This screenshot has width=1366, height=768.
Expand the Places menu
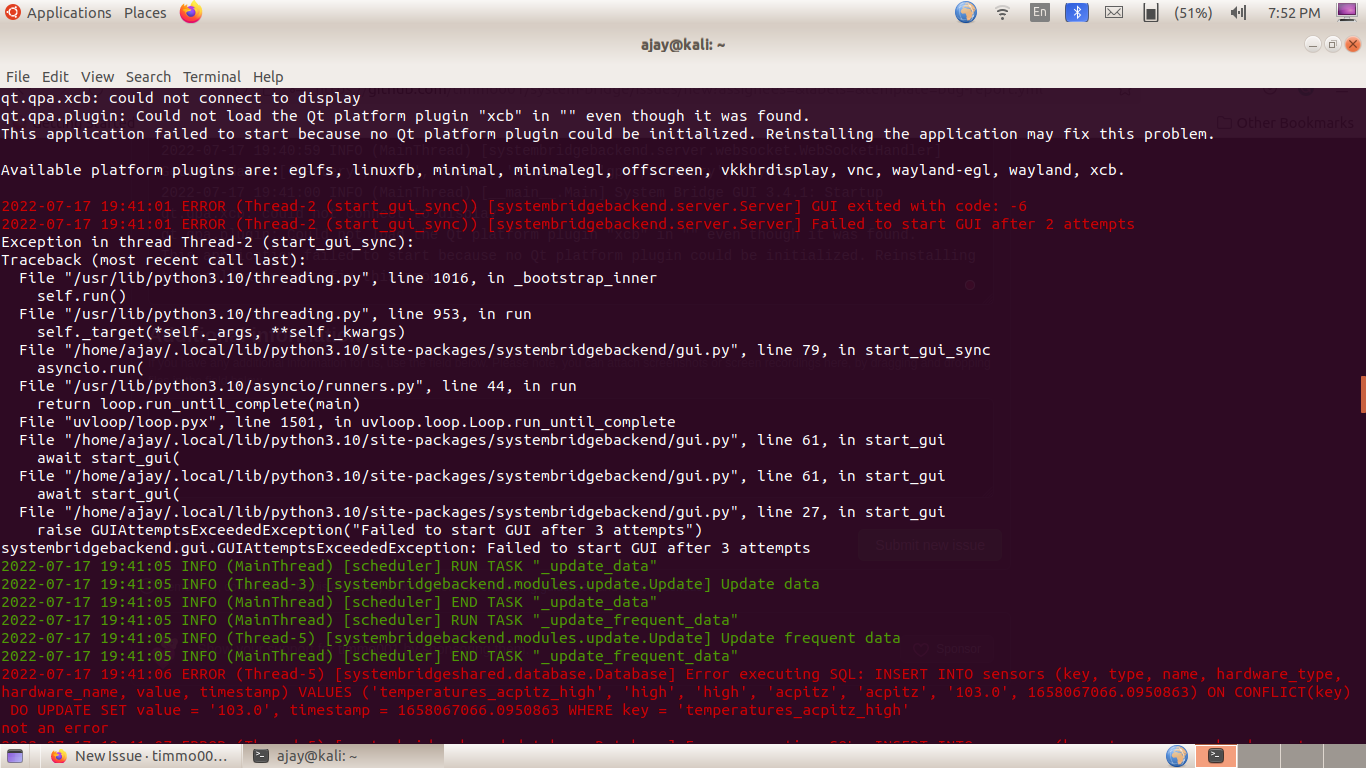(144, 13)
